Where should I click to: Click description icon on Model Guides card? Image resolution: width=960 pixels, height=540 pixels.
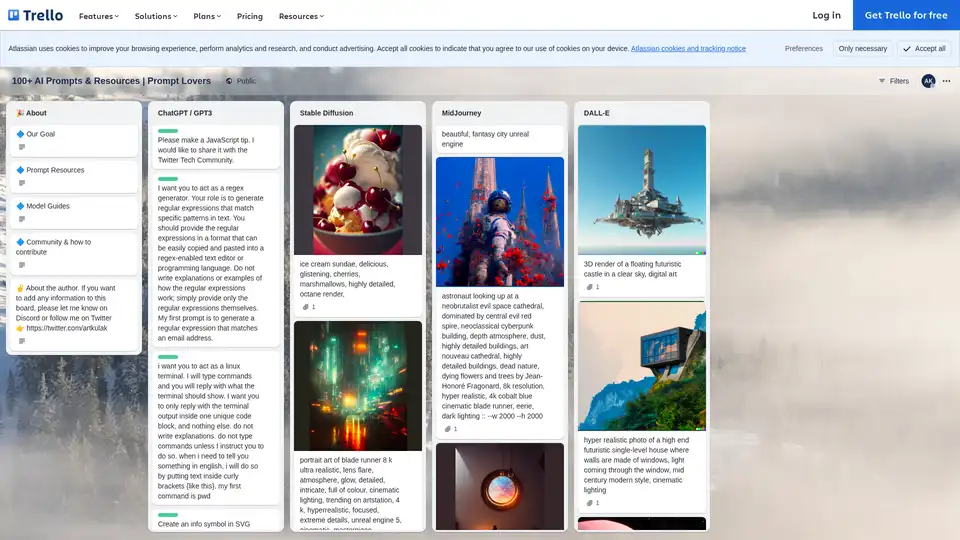(x=22, y=219)
